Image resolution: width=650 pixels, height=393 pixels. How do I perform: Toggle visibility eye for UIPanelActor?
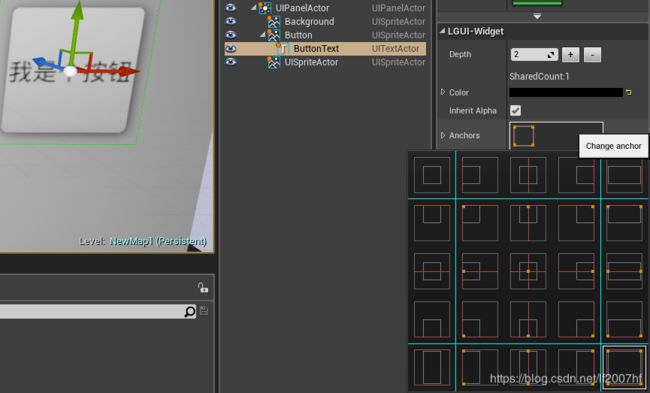[230, 7]
